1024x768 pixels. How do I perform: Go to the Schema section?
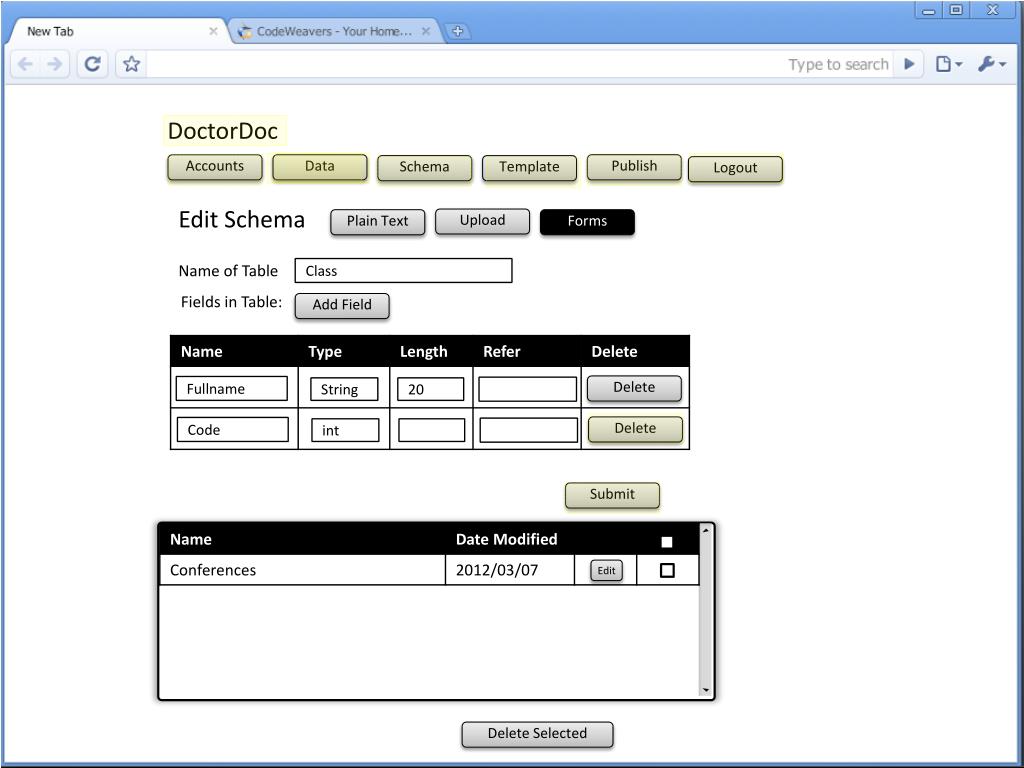(x=424, y=167)
